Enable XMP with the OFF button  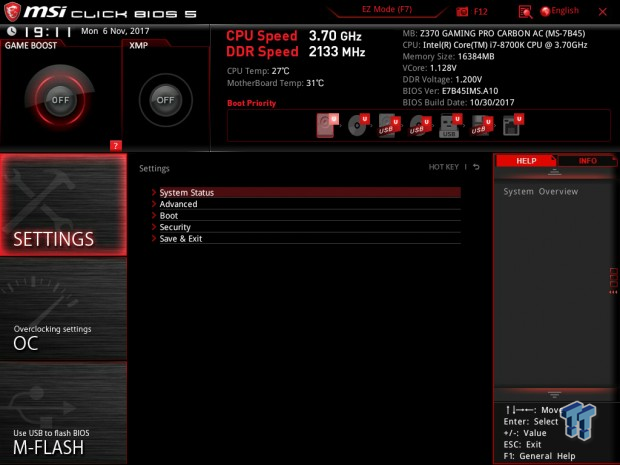(165, 100)
